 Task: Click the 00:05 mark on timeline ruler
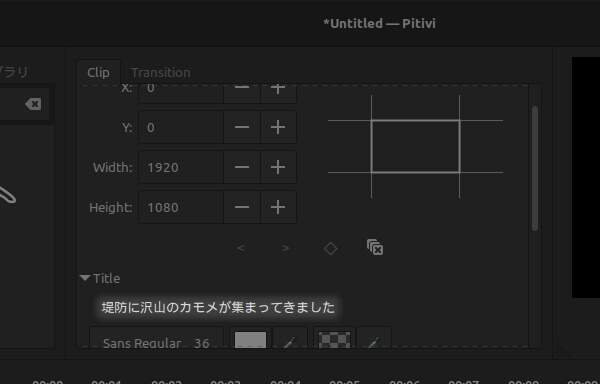[344, 381]
